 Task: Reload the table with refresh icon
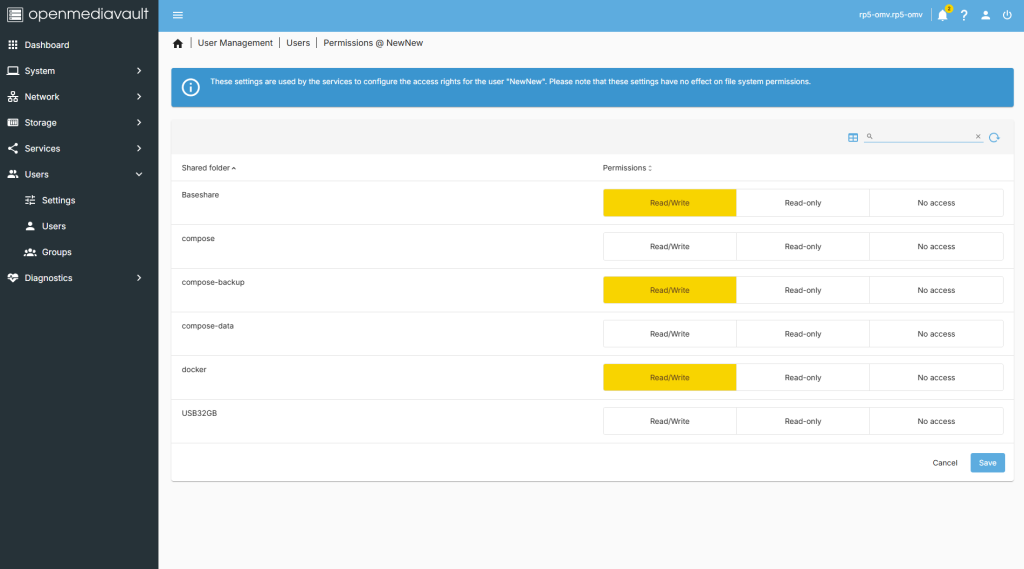click(x=994, y=137)
